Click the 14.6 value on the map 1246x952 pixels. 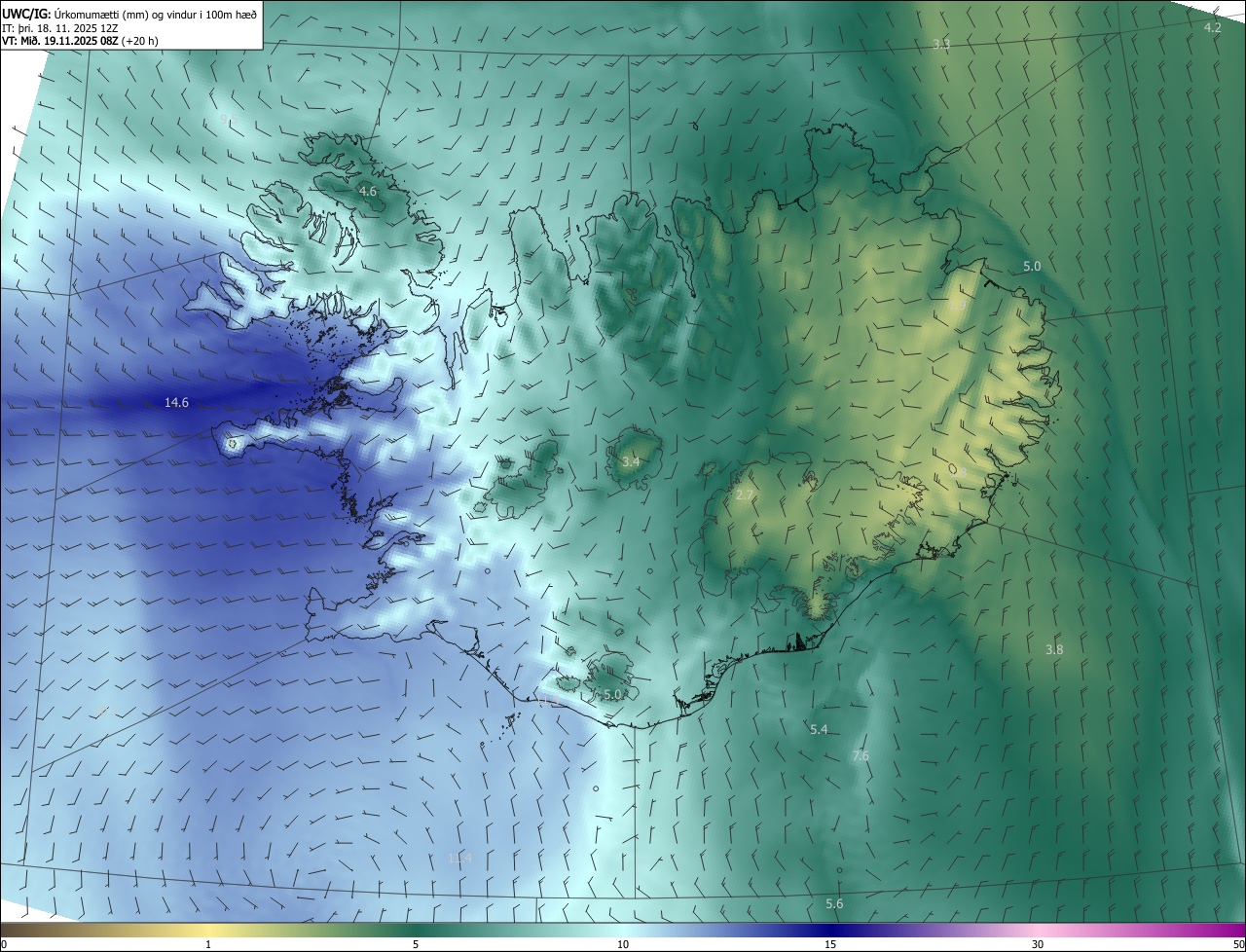point(176,402)
